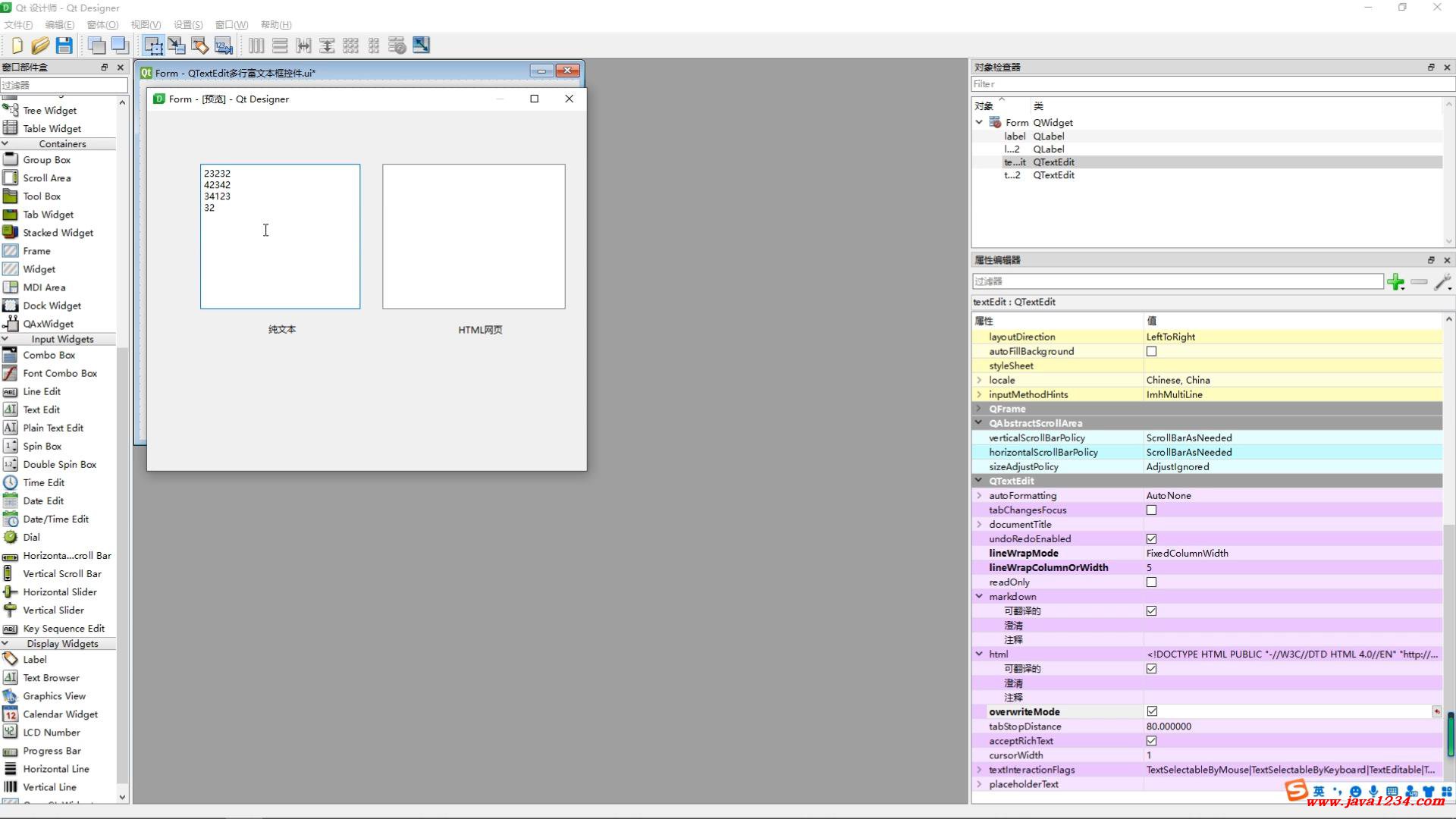Lay out widgets vertically
Viewport: 1456px width, 819px height.
(280, 45)
